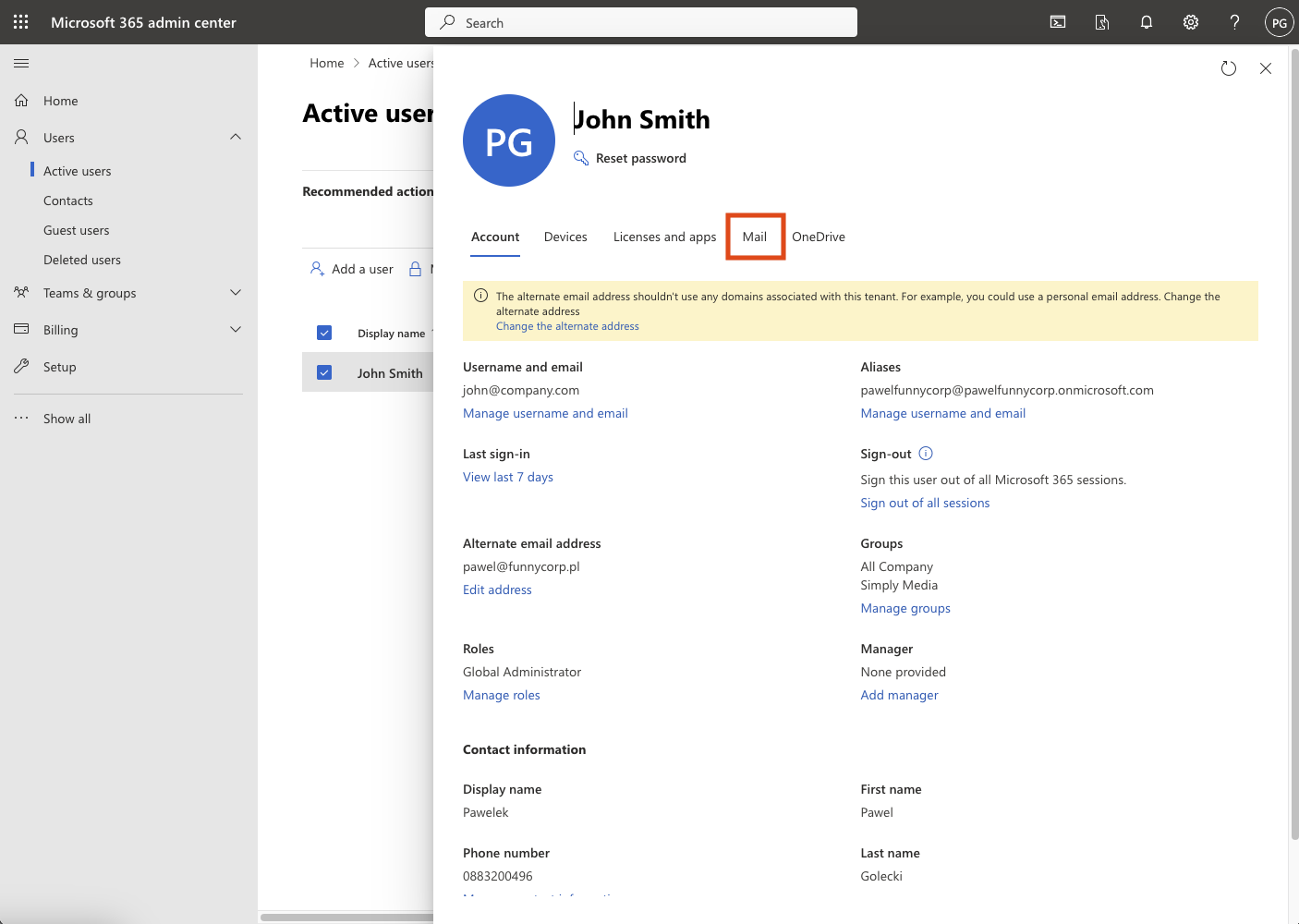Viewport: 1299px width, 924px height.
Task: Click the Add a user icon
Action: pyautogui.click(x=318, y=269)
